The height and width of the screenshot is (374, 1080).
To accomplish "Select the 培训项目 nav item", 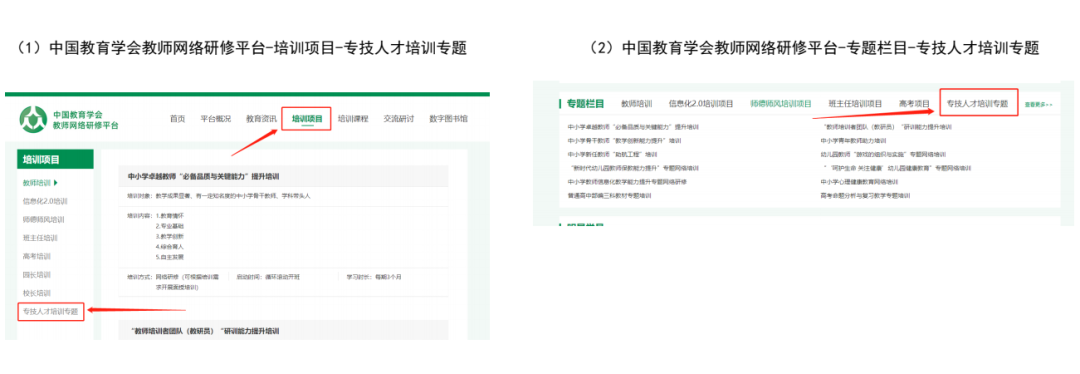I will click(307, 118).
